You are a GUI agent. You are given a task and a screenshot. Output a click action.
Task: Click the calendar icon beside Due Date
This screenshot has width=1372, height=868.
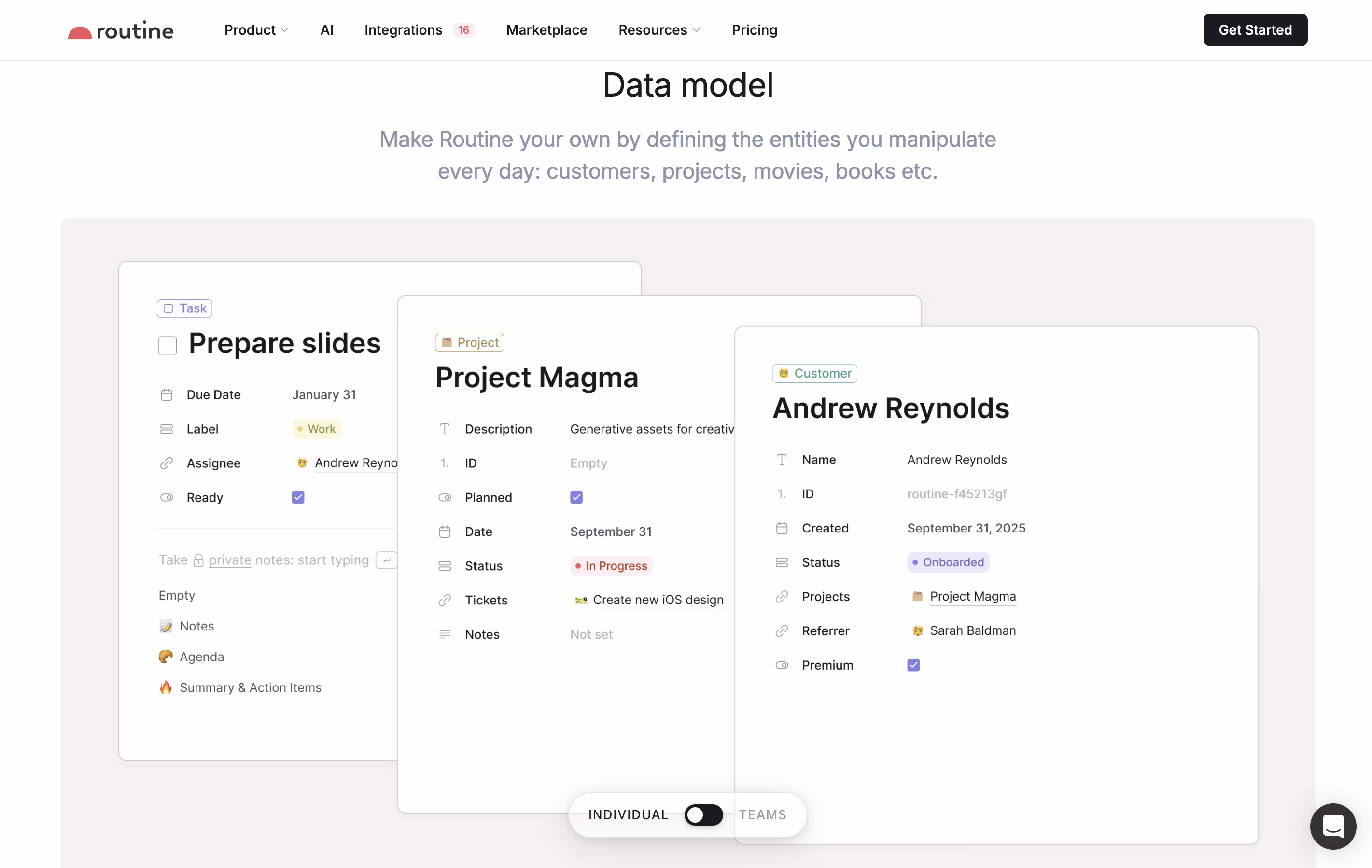[x=167, y=394]
